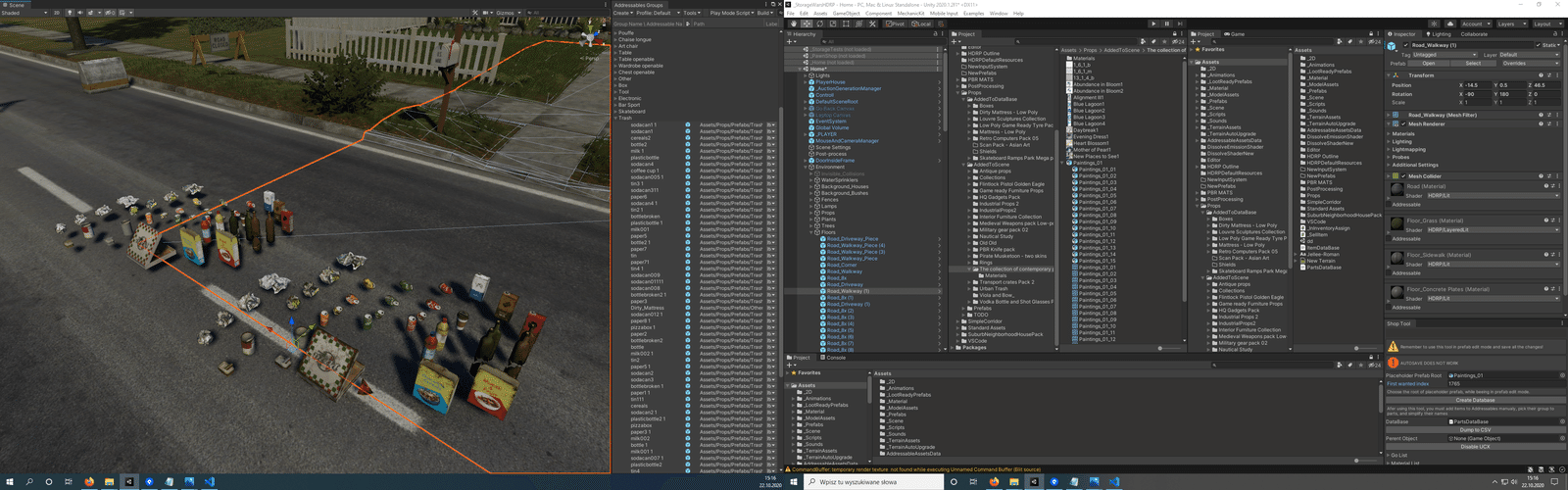
Task: Open Build dropdown in Addressables Groups
Action: click(x=764, y=13)
